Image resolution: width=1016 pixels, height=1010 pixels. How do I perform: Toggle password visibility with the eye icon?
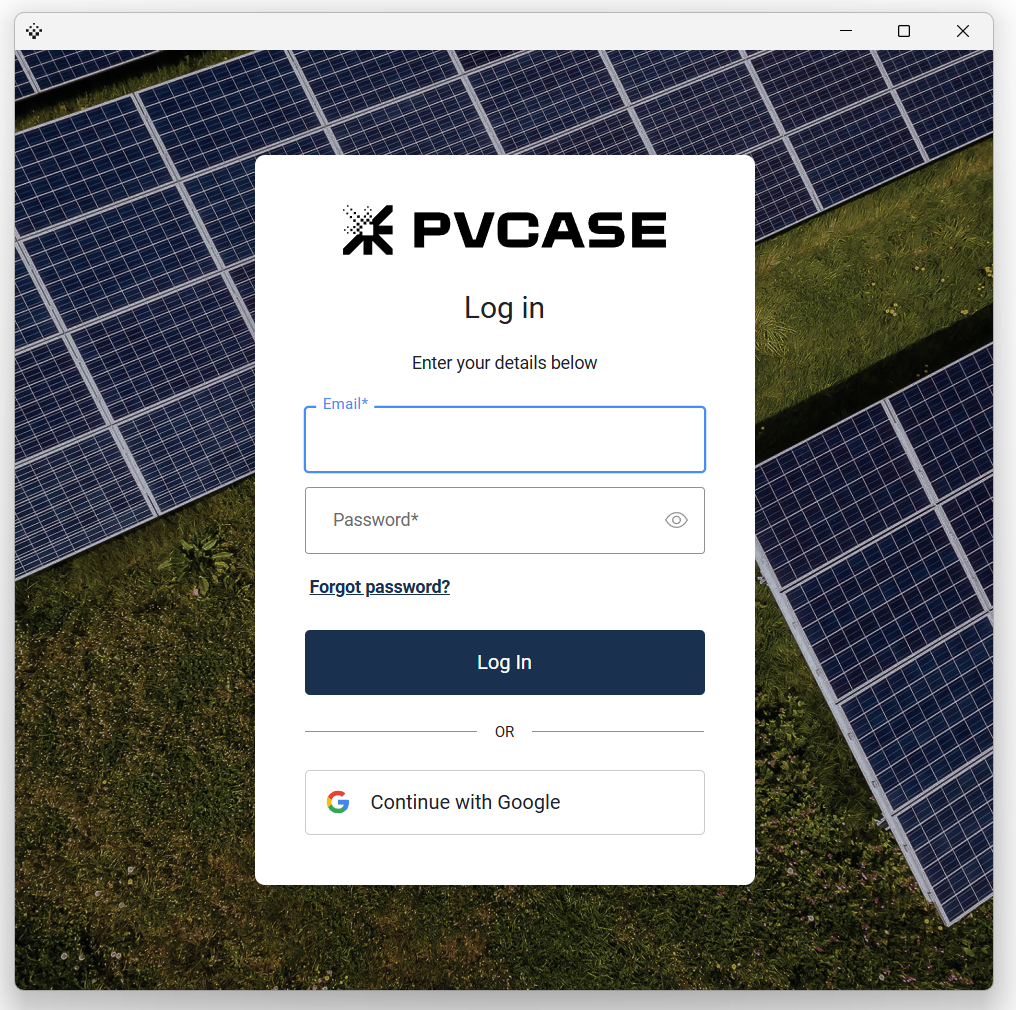(x=676, y=520)
